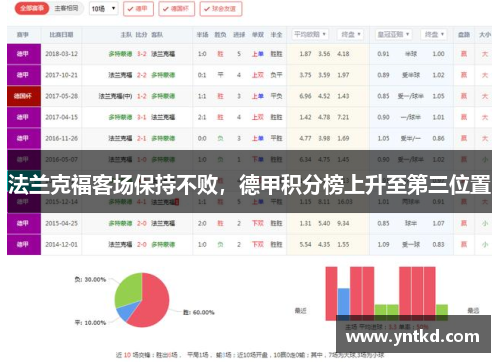Image resolution: width=500 pixels, height=362 pixels.
Task: Select the date 2016-11-26
Action: click(61, 138)
